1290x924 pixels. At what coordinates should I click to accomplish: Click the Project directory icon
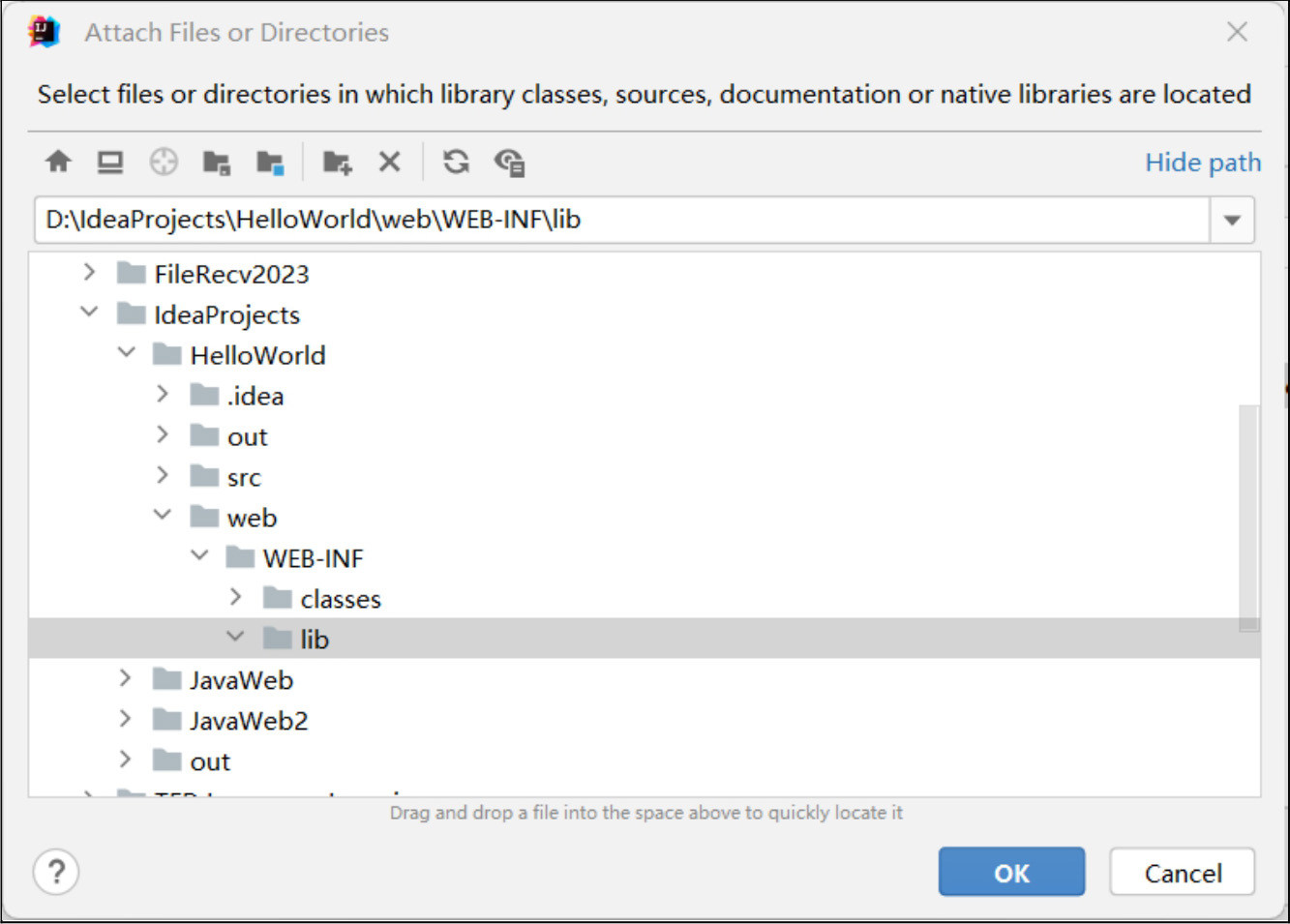(x=216, y=162)
